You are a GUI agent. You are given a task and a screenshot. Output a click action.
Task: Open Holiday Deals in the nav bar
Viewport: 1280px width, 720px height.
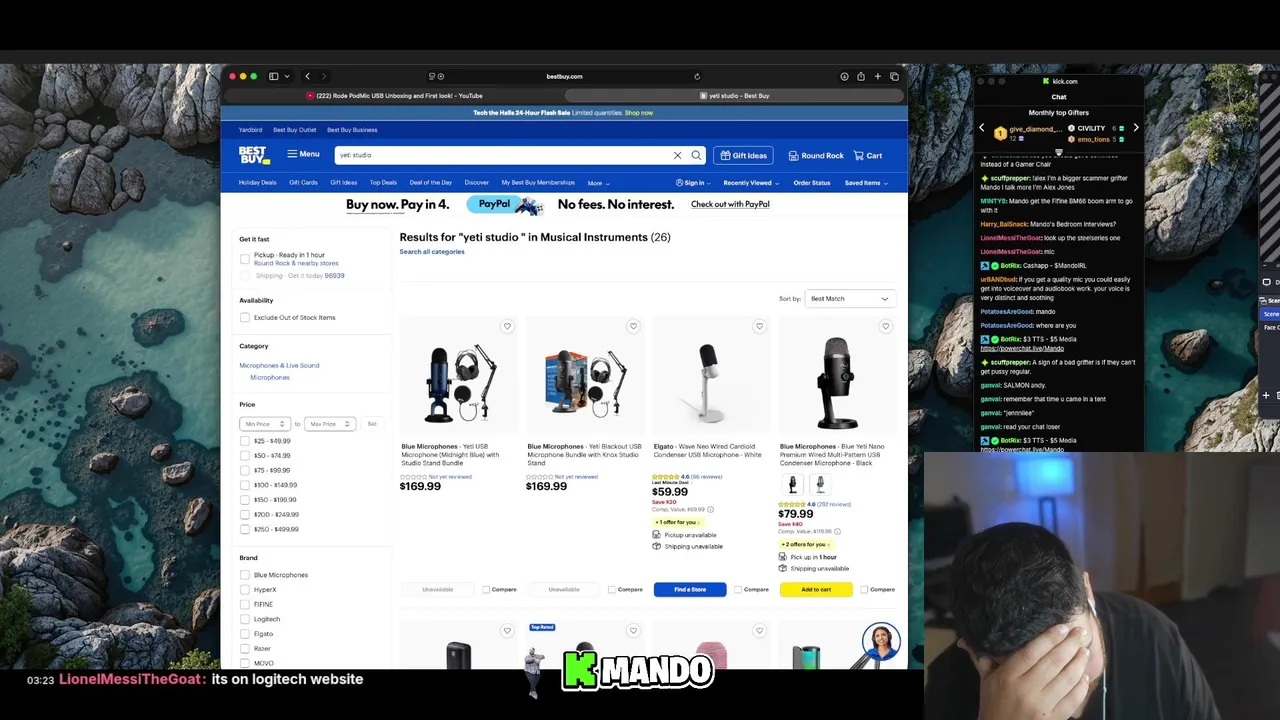coord(257,183)
